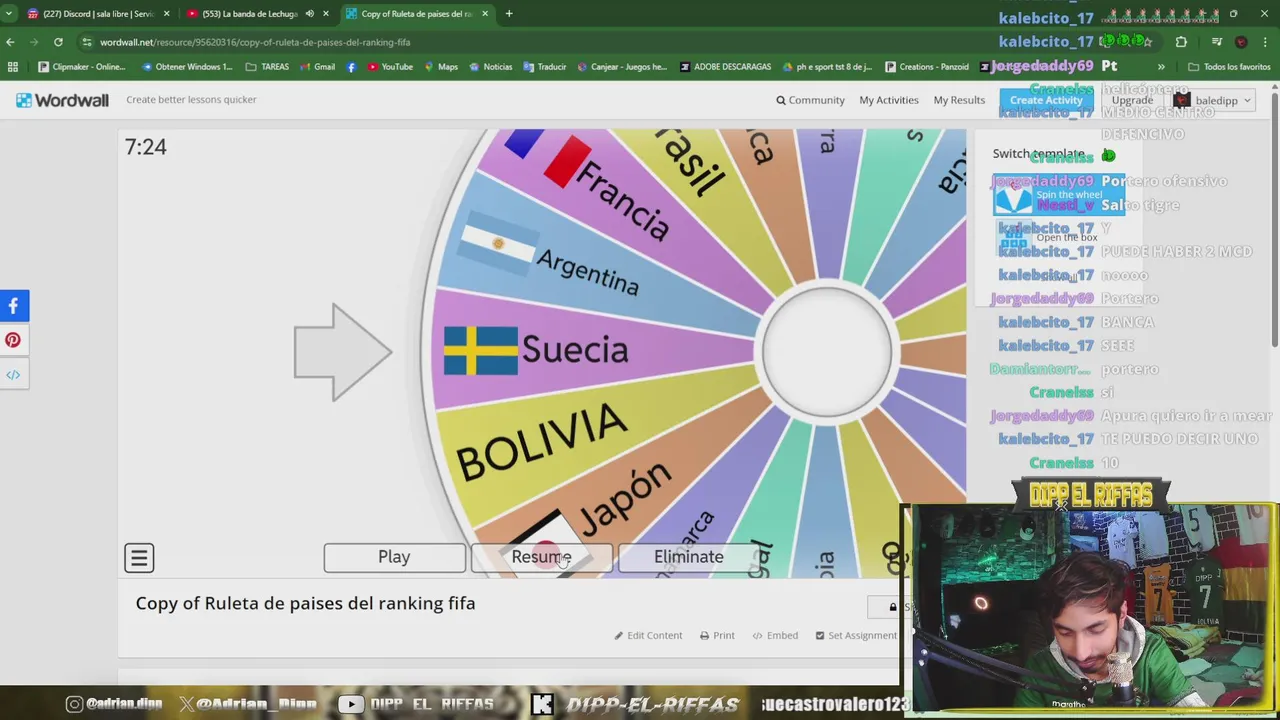Open baledipp account dropdown

[1212, 100]
